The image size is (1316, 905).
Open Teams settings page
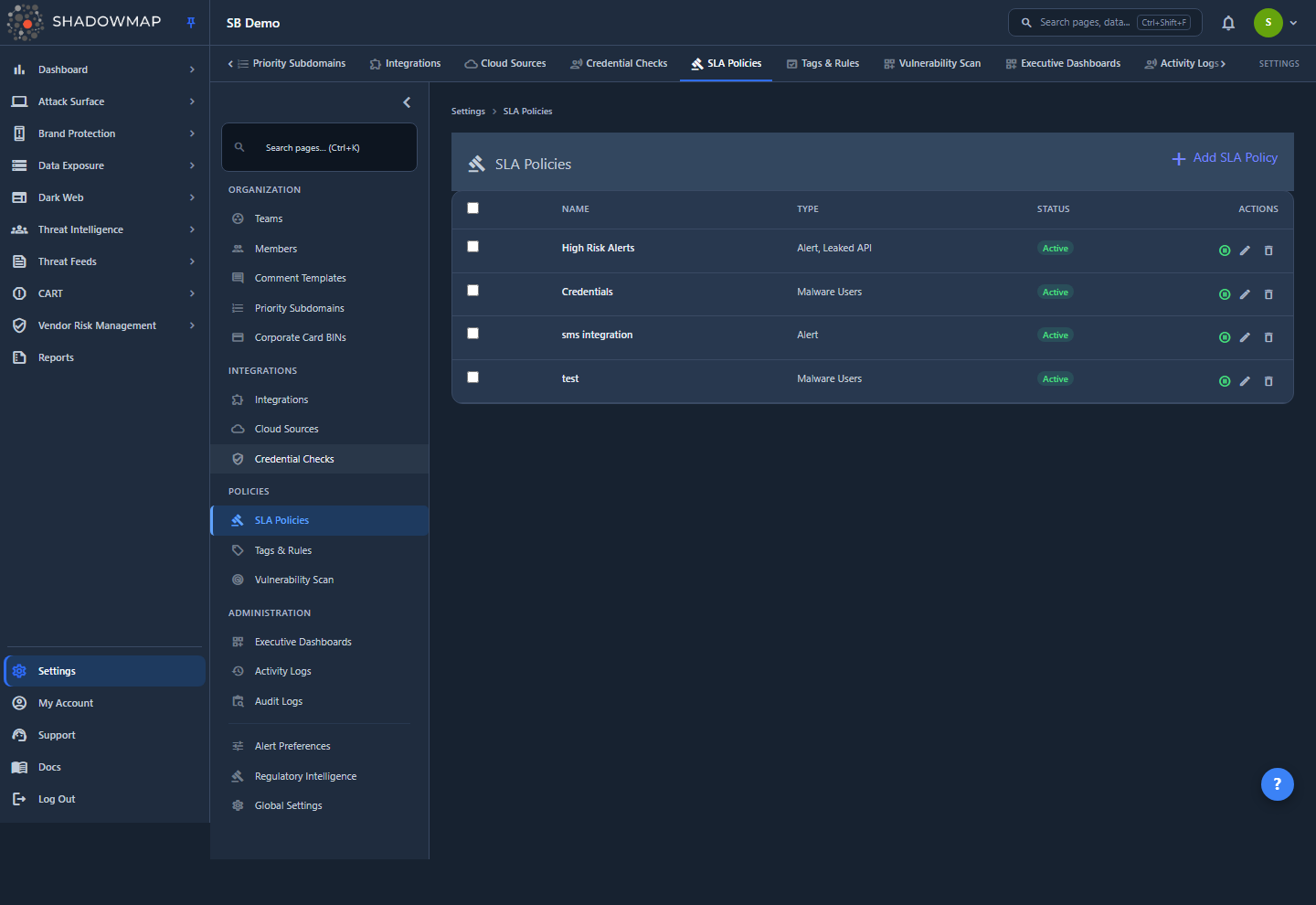click(320, 218)
